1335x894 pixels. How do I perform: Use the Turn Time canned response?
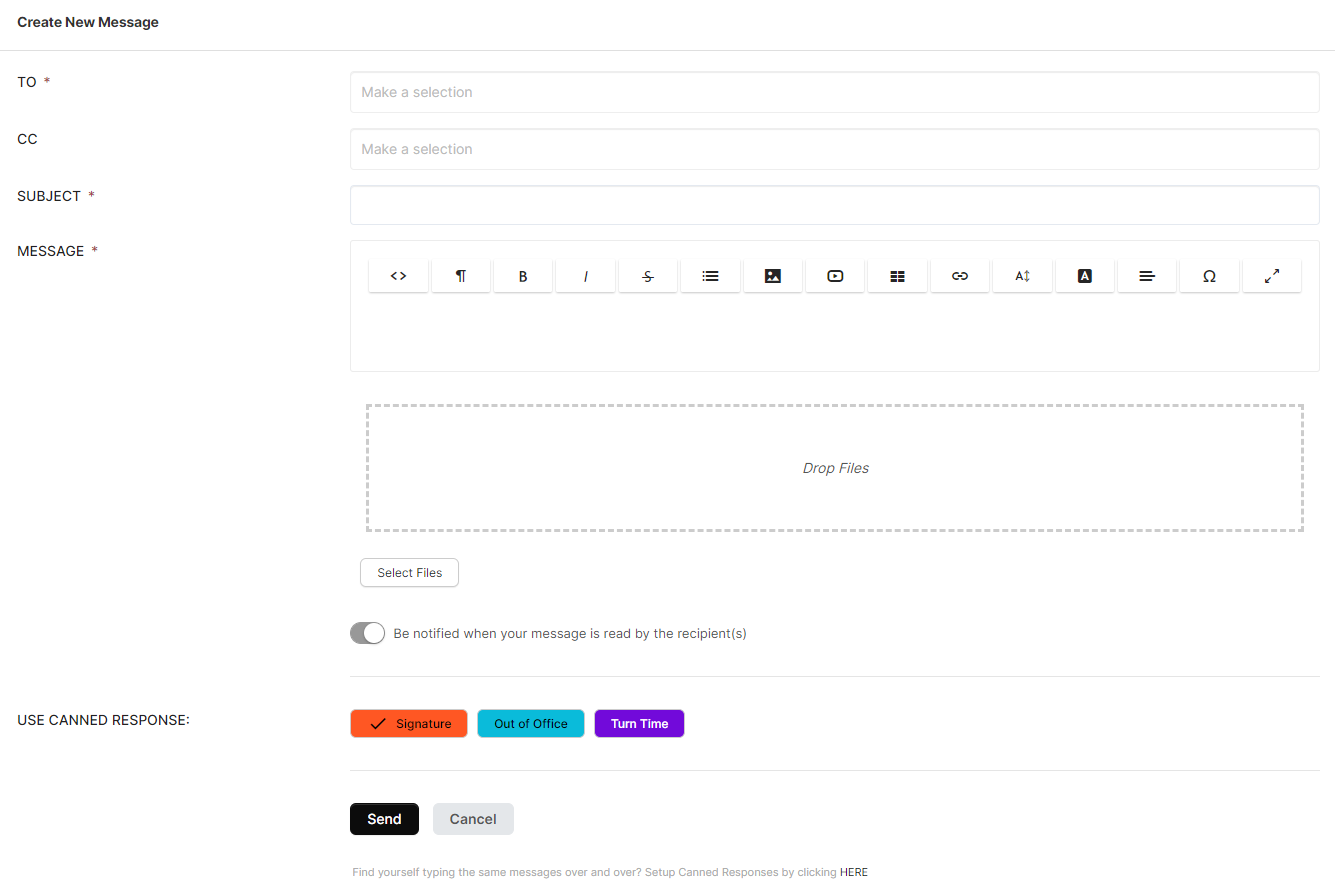639,724
